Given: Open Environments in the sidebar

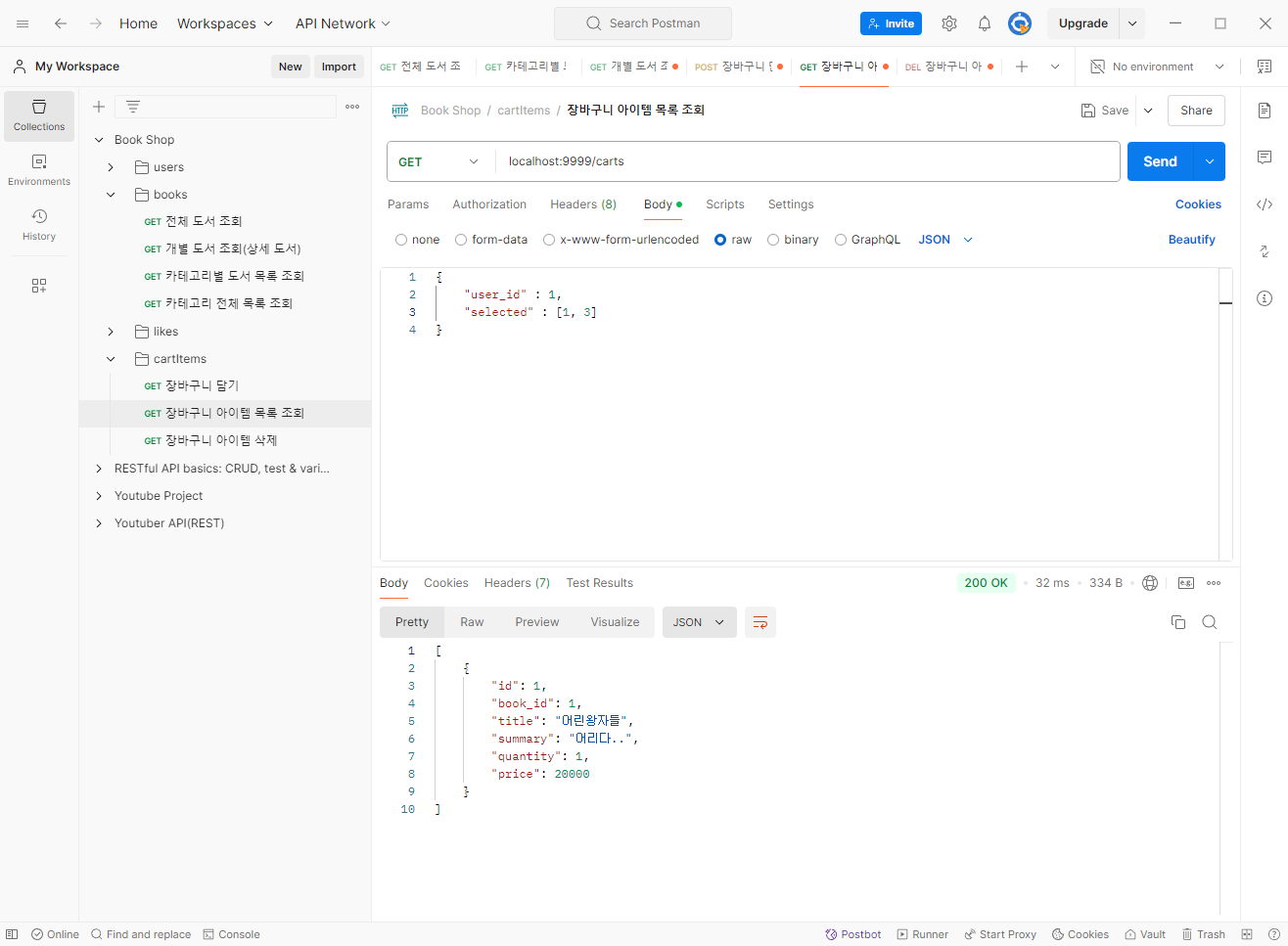Looking at the screenshot, I should 39,170.
